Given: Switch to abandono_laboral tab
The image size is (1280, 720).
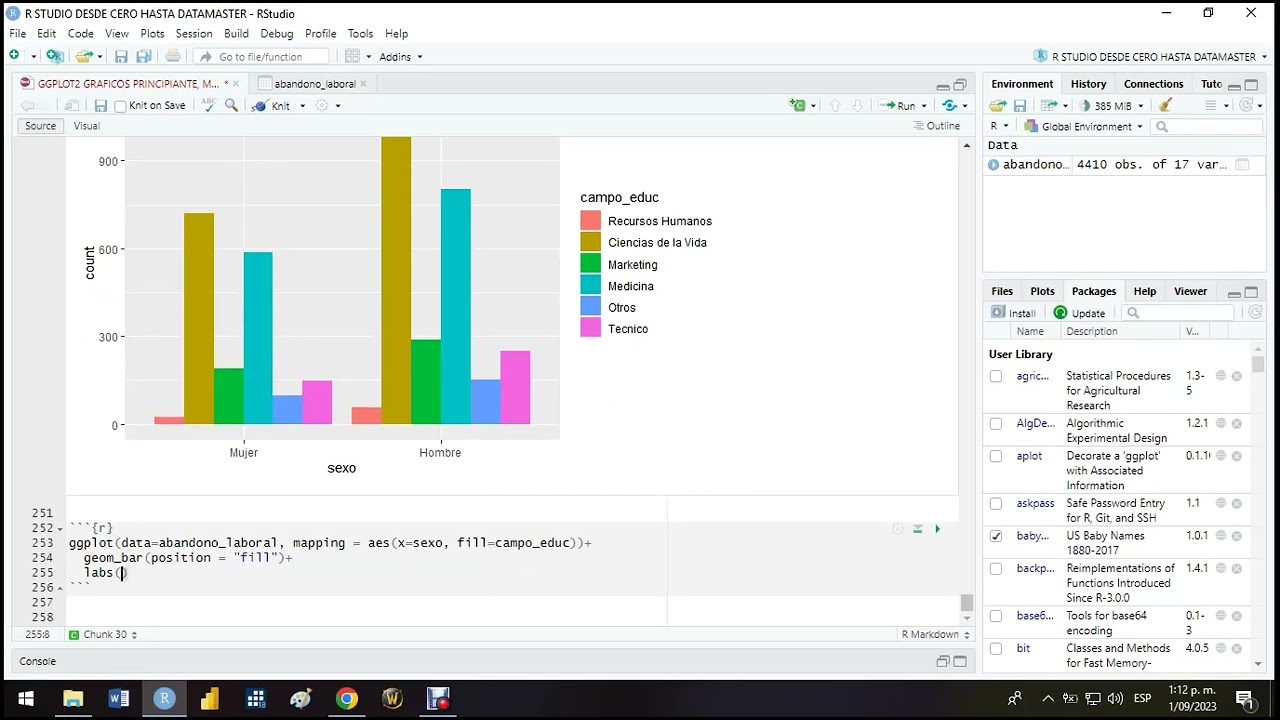Looking at the screenshot, I should click(x=314, y=84).
